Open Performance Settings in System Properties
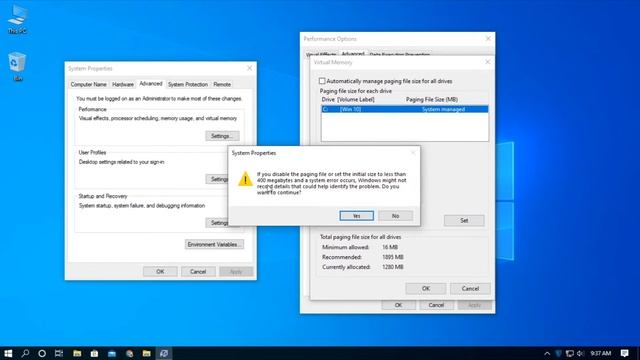 [x=222, y=136]
